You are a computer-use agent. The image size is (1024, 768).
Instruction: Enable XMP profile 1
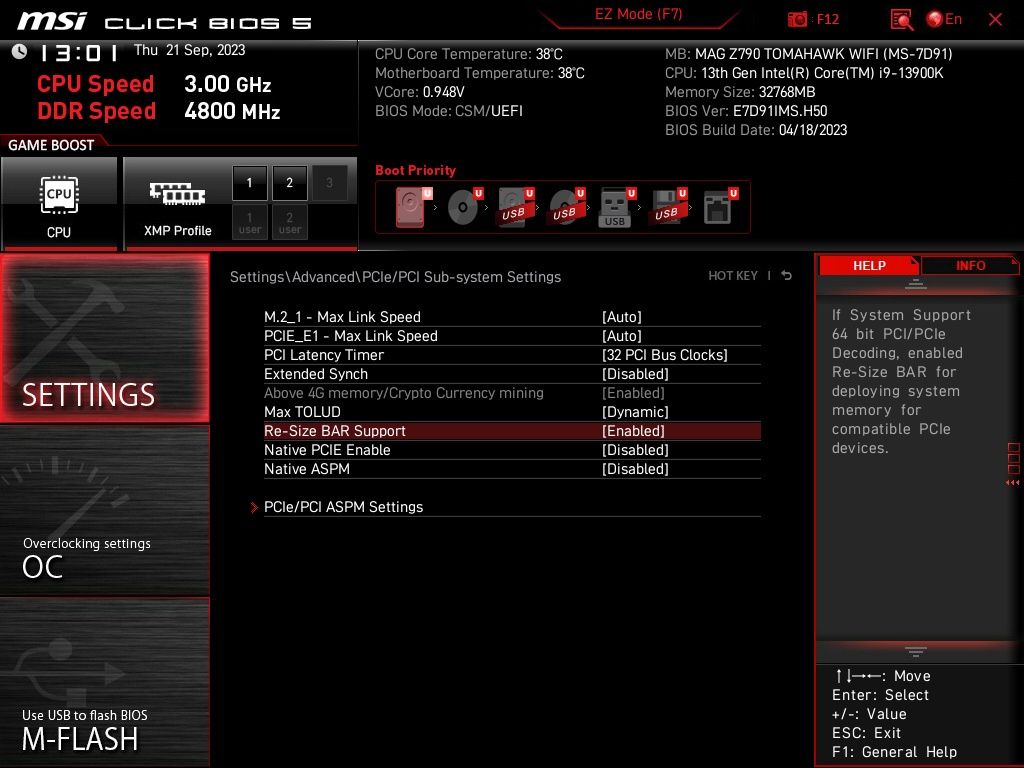click(249, 183)
